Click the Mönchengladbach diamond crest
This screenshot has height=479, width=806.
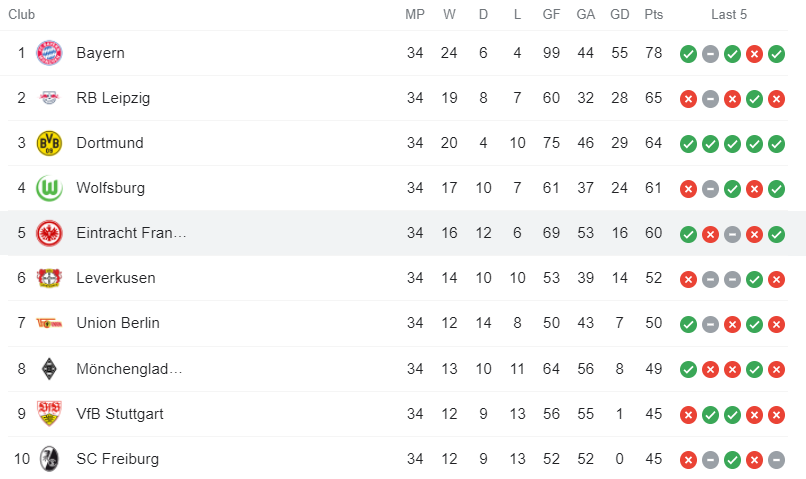click(x=49, y=369)
